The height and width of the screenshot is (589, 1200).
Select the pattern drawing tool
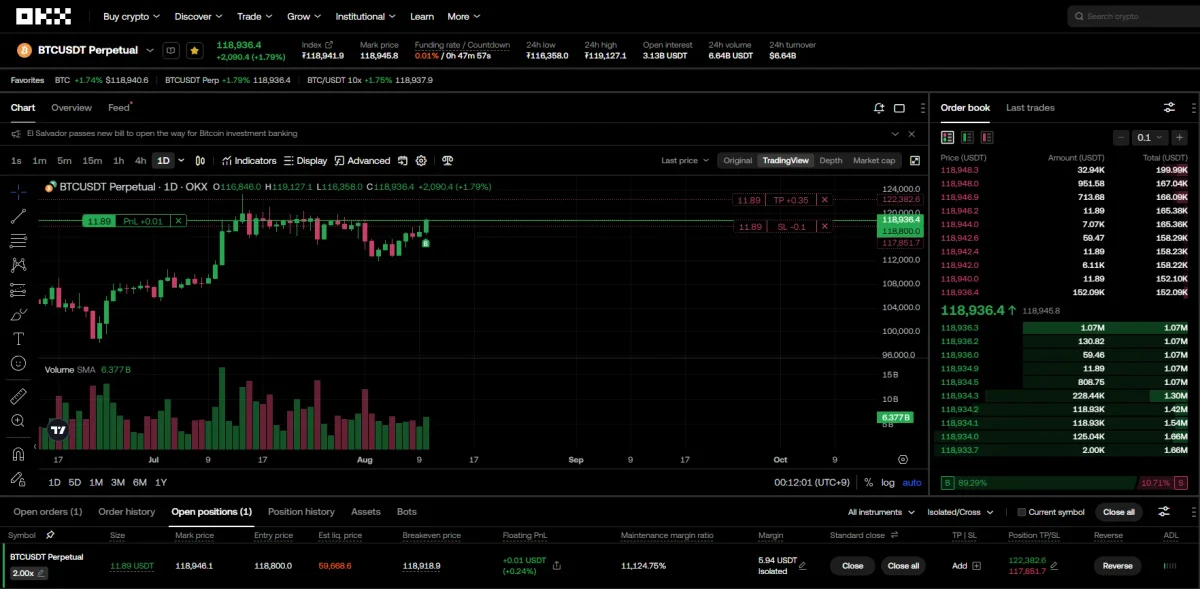[18, 265]
